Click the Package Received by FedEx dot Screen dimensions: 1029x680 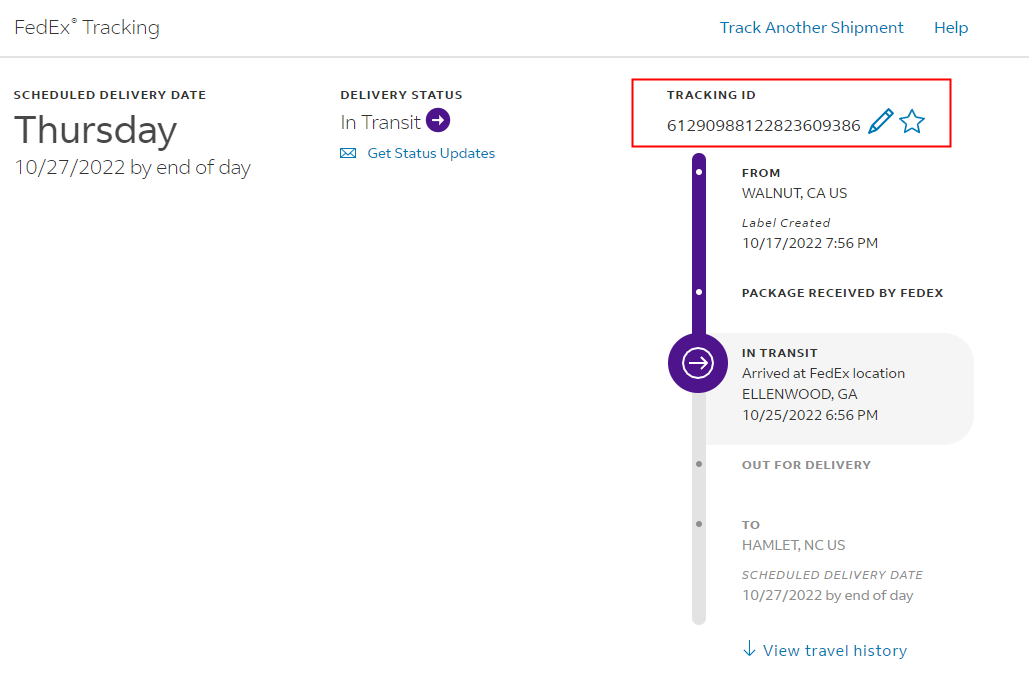pyautogui.click(x=698, y=292)
